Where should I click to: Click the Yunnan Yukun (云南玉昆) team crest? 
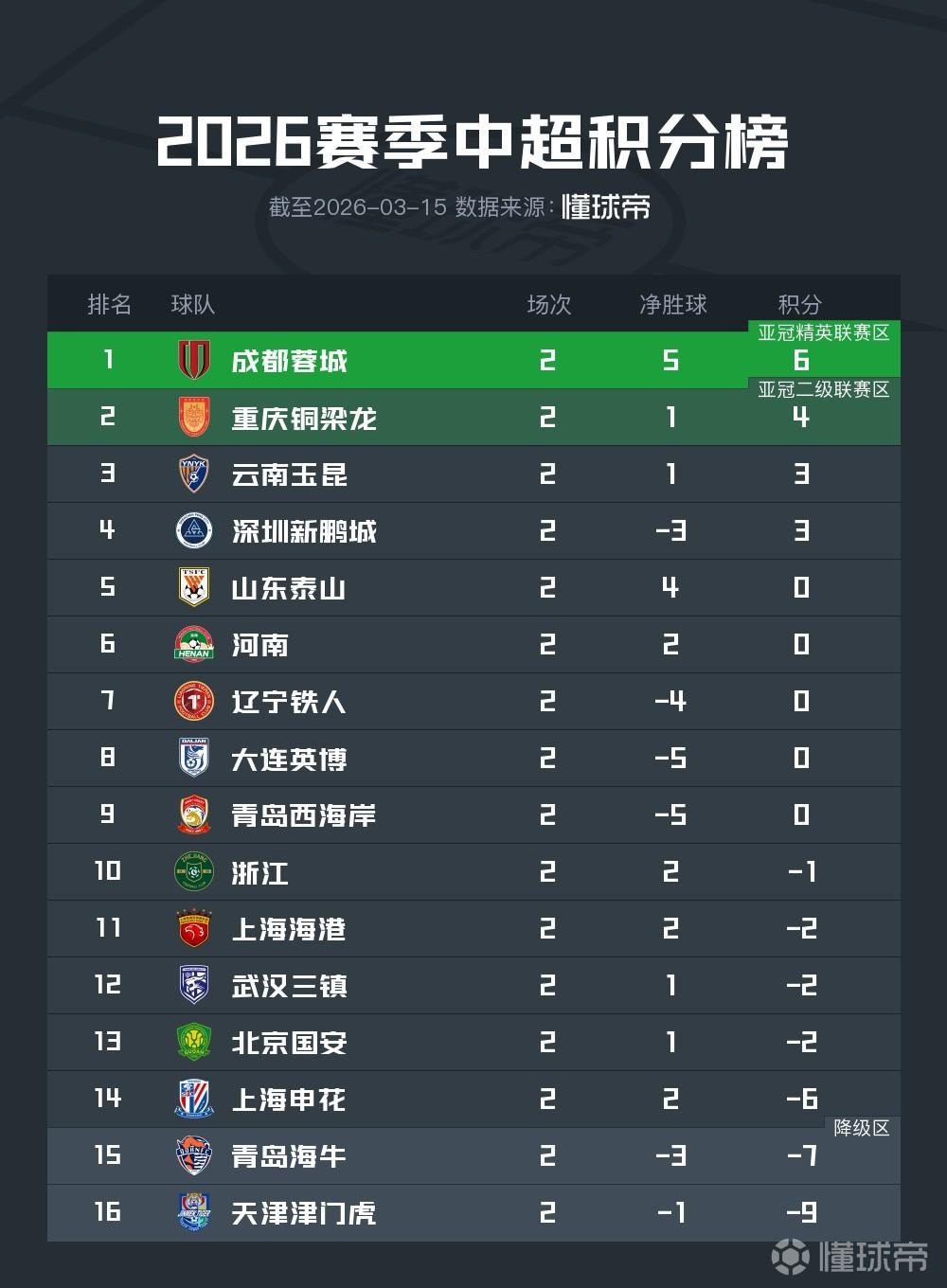point(194,474)
